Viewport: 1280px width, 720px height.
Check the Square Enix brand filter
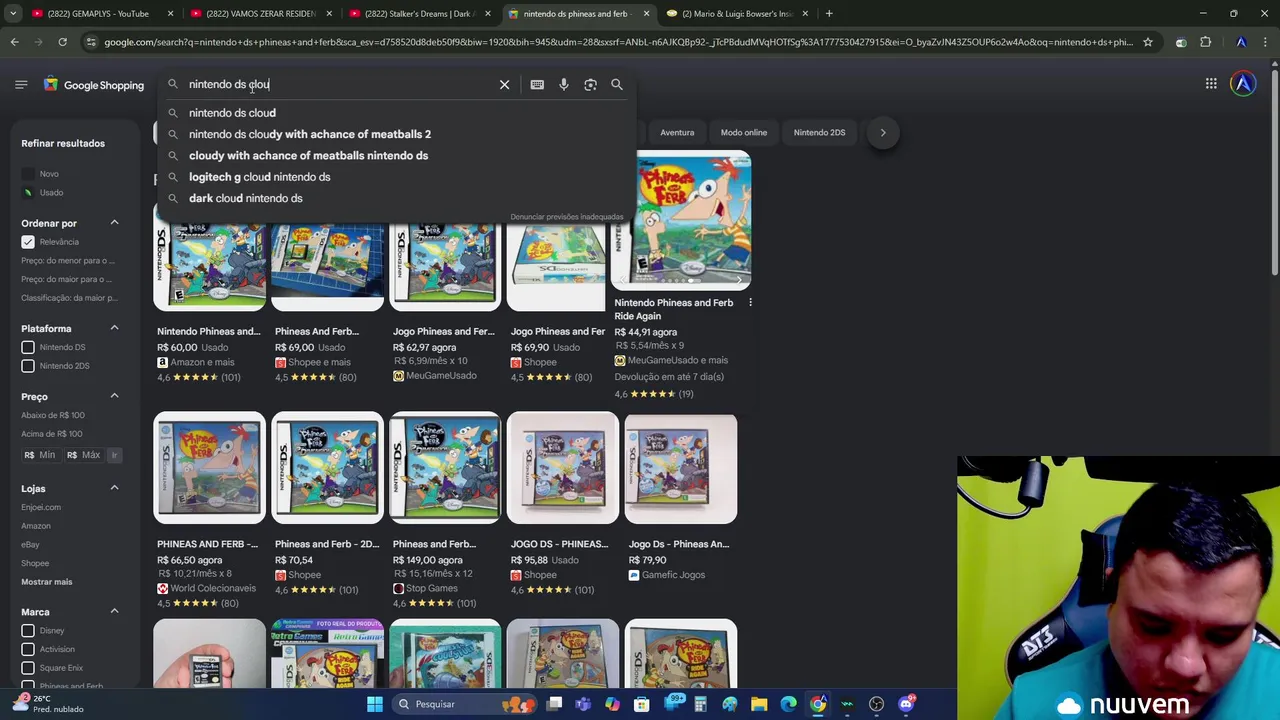pos(28,668)
